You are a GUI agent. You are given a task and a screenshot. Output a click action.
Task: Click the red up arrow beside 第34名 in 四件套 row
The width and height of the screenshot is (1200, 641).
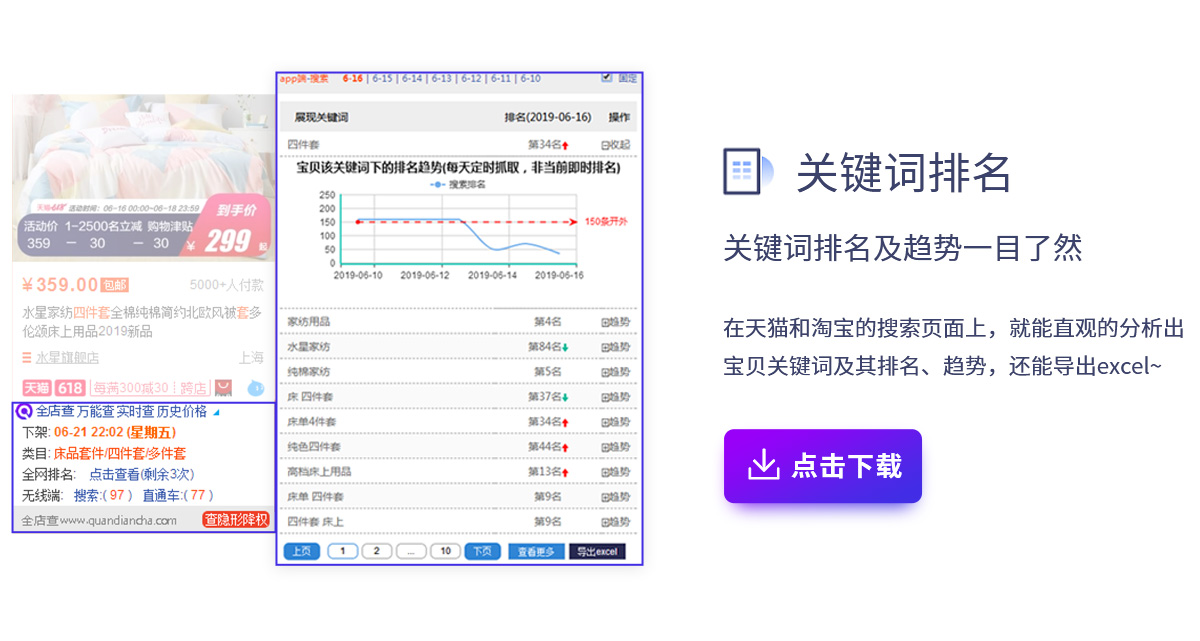pos(566,146)
